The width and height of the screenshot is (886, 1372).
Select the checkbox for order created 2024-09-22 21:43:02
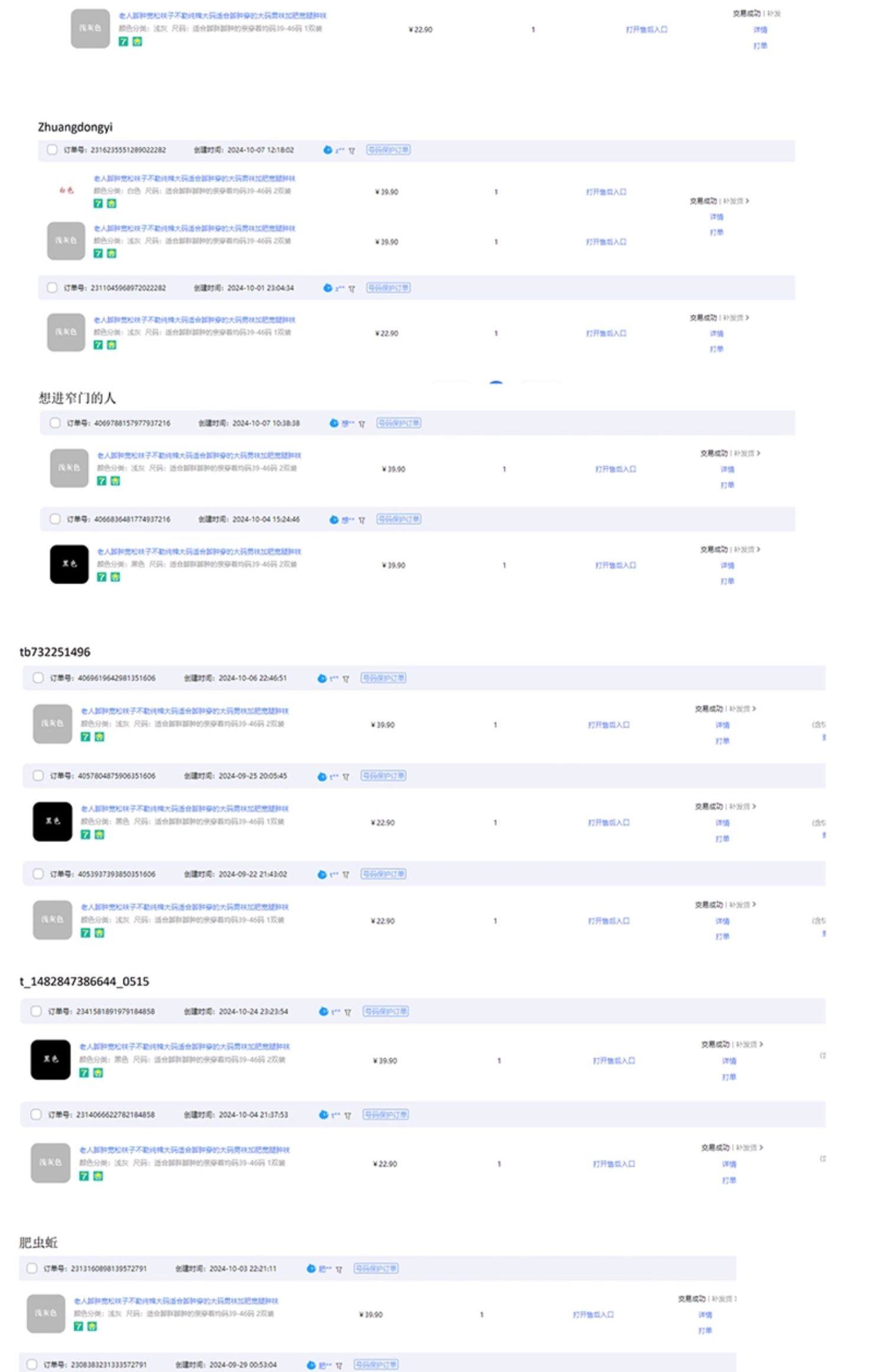[x=38, y=874]
